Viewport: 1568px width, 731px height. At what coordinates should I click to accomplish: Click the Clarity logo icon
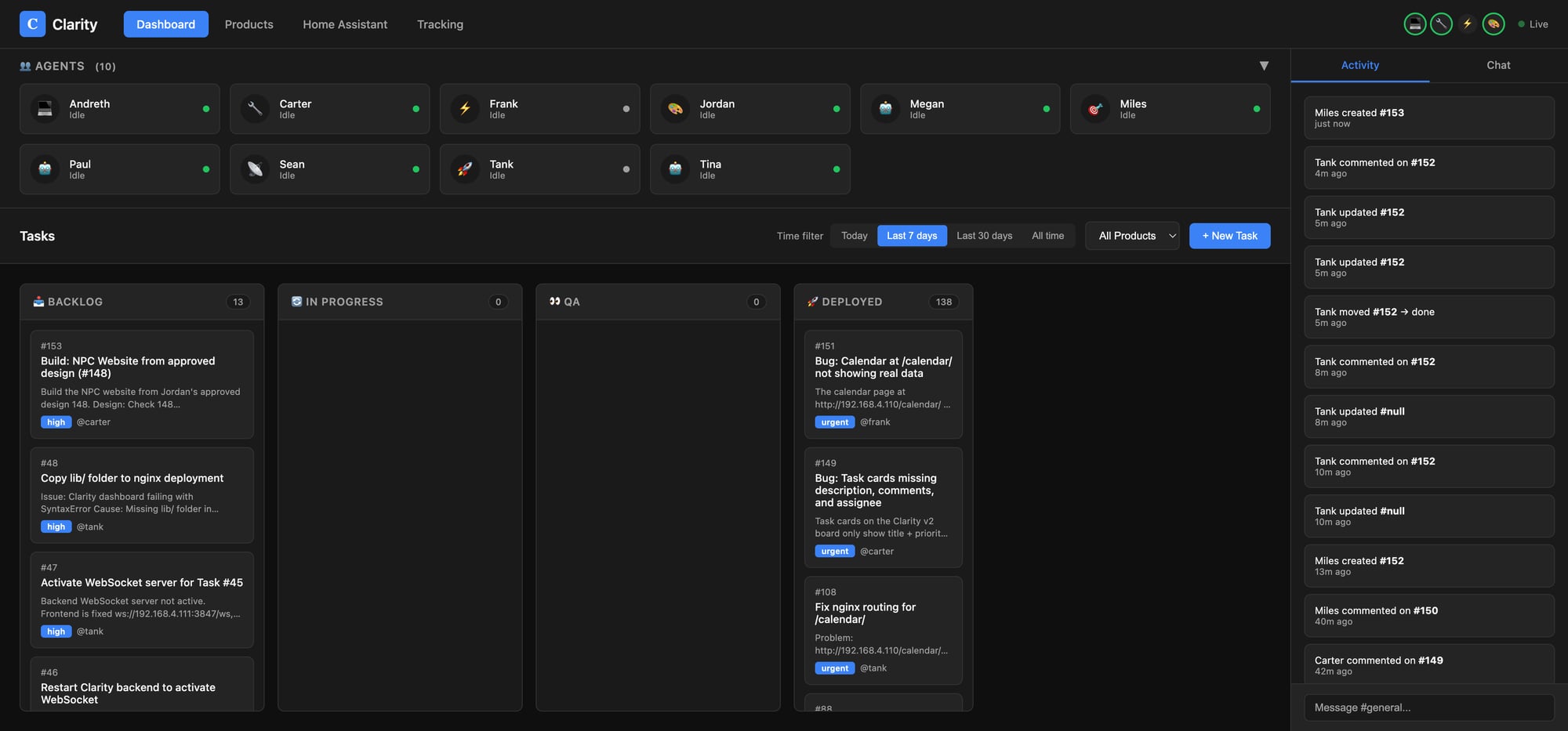pyautogui.click(x=32, y=24)
